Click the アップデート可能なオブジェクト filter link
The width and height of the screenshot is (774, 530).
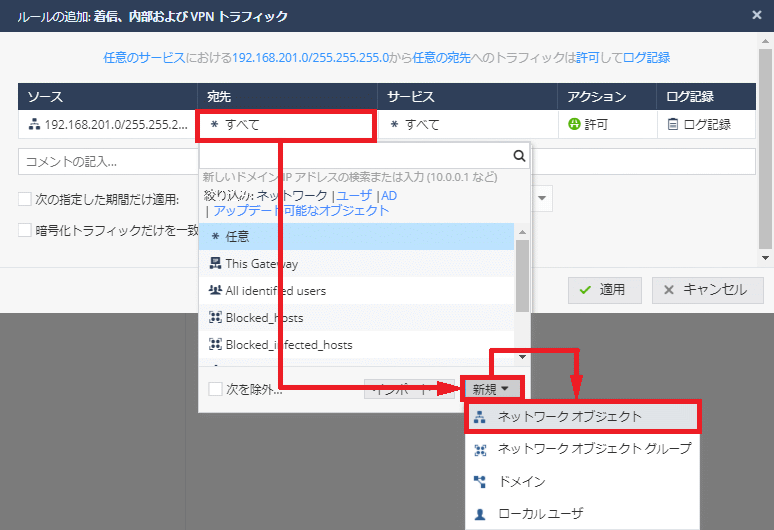coord(301,211)
